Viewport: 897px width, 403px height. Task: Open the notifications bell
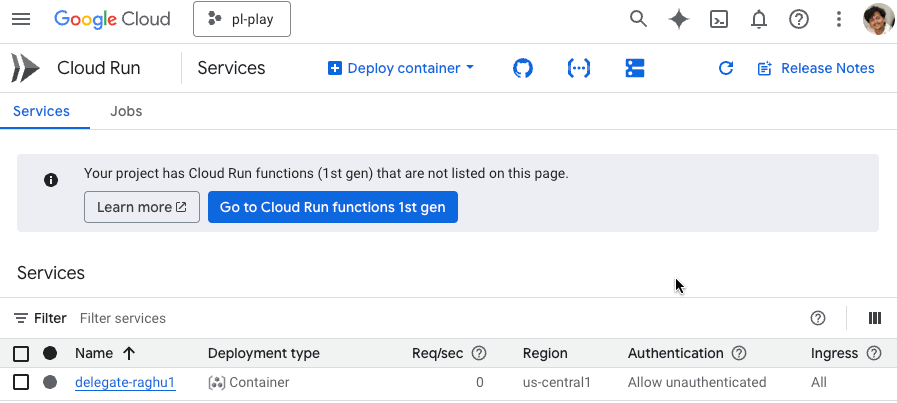759,19
